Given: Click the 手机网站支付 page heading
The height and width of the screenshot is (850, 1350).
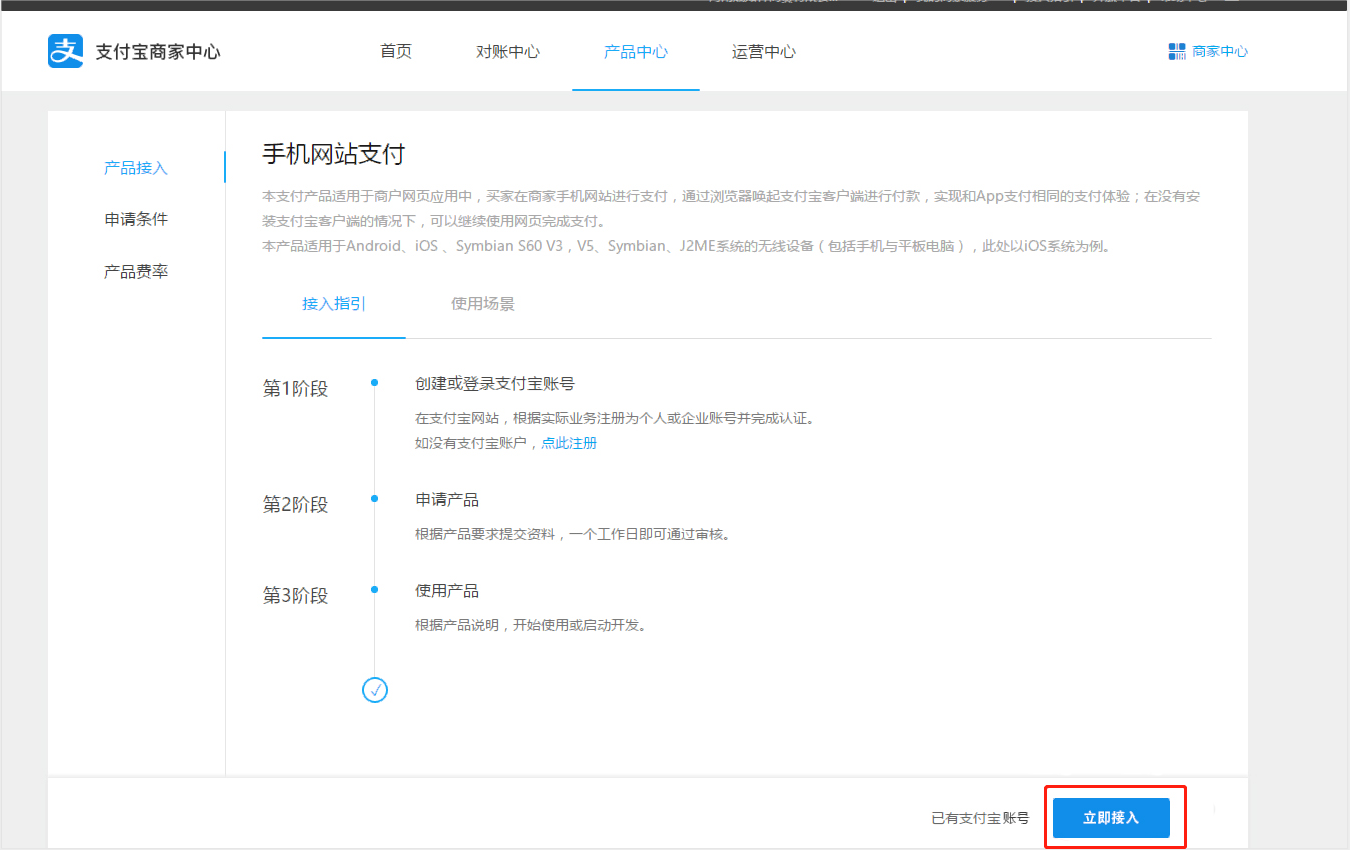Looking at the screenshot, I should [333, 154].
